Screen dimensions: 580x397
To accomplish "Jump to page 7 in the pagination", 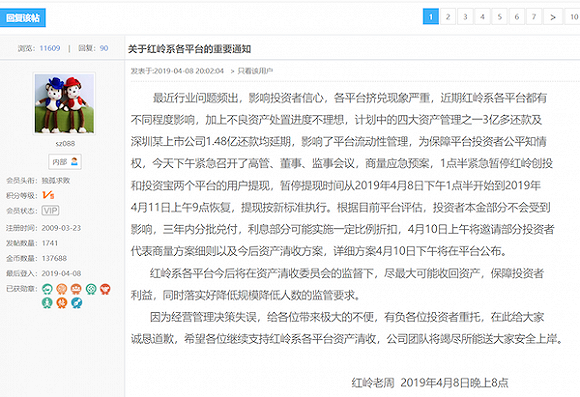I will pos(534,17).
